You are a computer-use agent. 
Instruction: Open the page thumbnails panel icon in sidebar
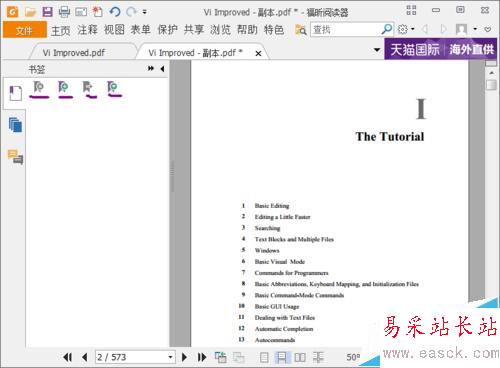point(15,125)
